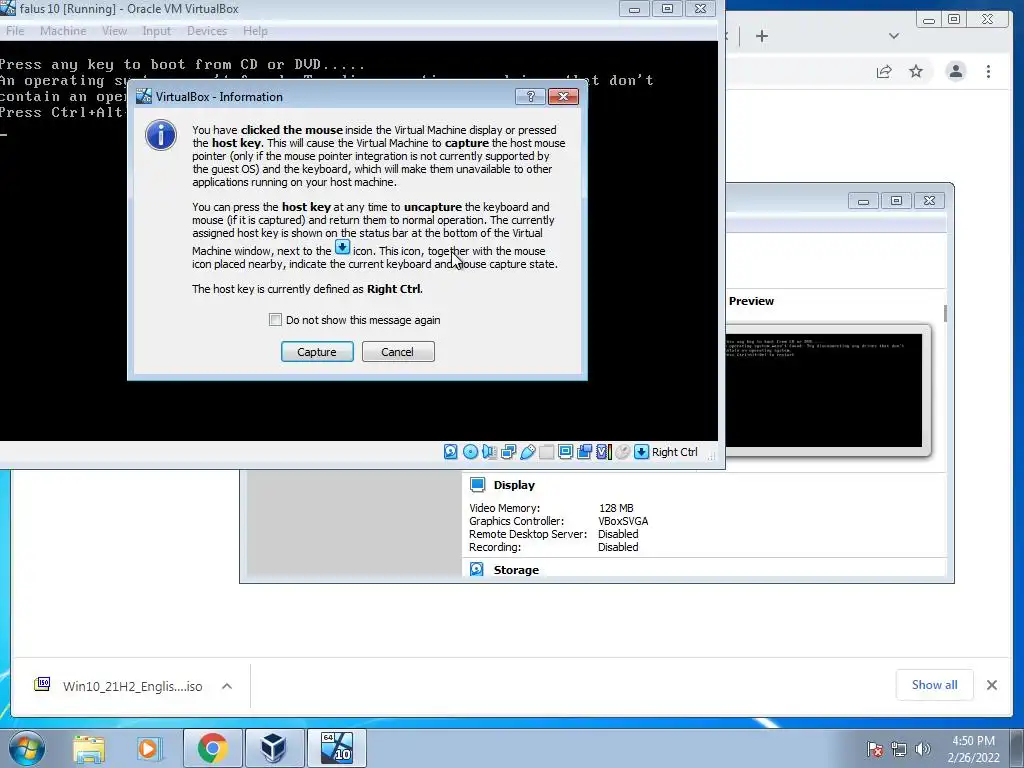
Task: Click the help question mark button in dialog
Action: tap(530, 97)
